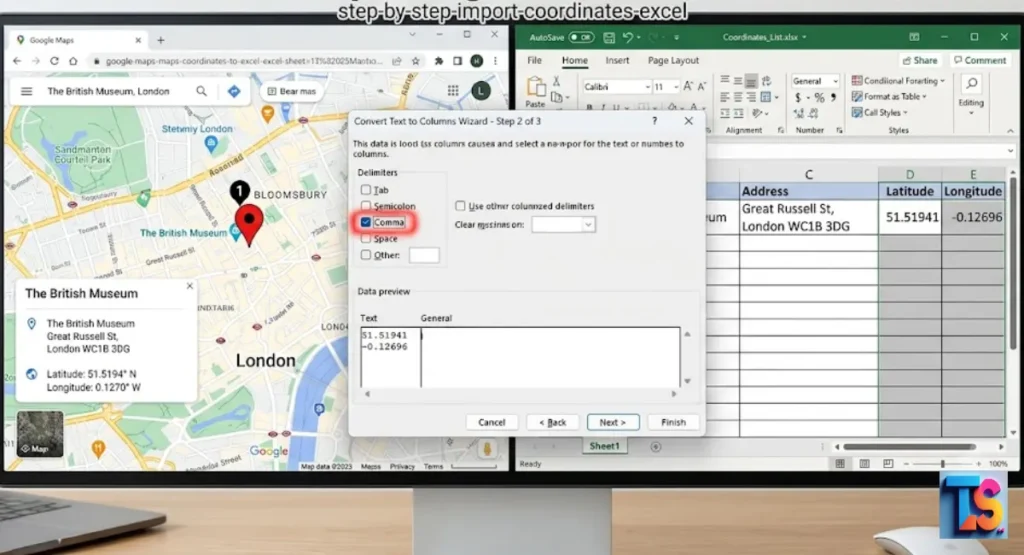Apply Center horizontal alignment icon
Screen dimensions: 1024x555
738,97
